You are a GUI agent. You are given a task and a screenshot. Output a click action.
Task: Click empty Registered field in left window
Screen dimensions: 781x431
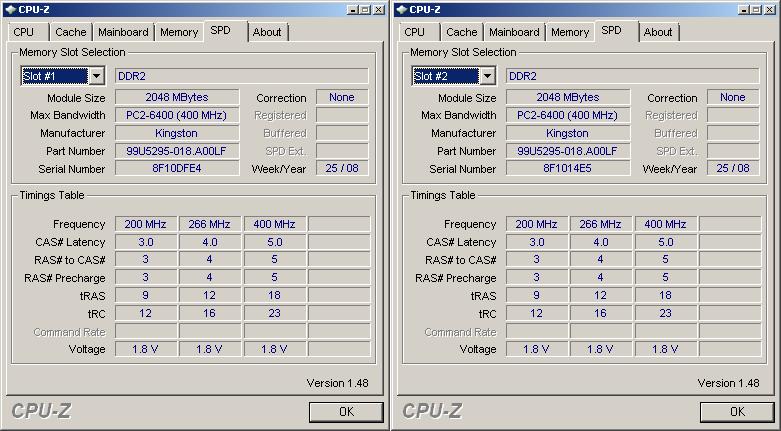pyautogui.click(x=342, y=115)
